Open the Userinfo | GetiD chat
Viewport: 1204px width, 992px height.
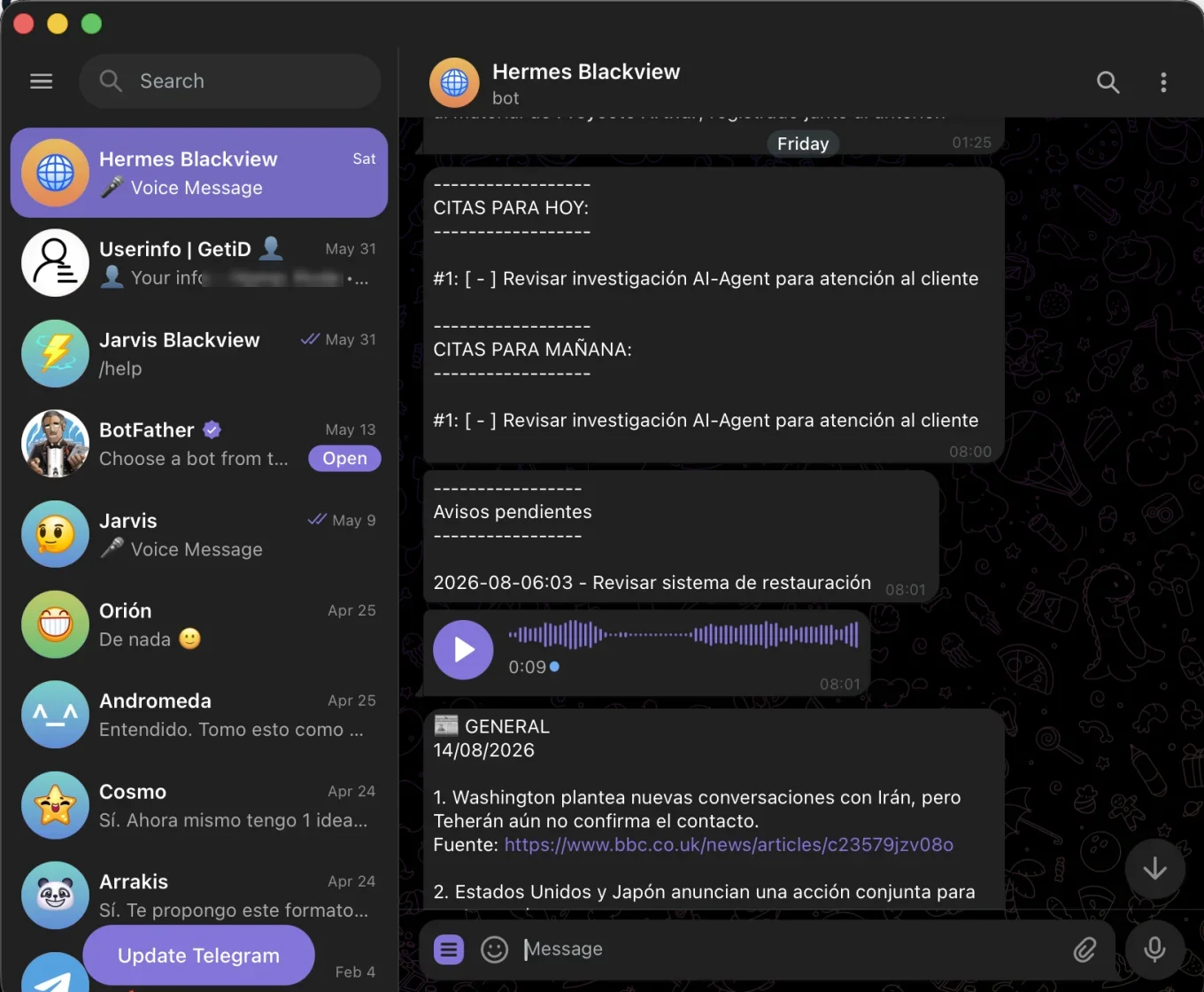pyautogui.click(x=199, y=263)
